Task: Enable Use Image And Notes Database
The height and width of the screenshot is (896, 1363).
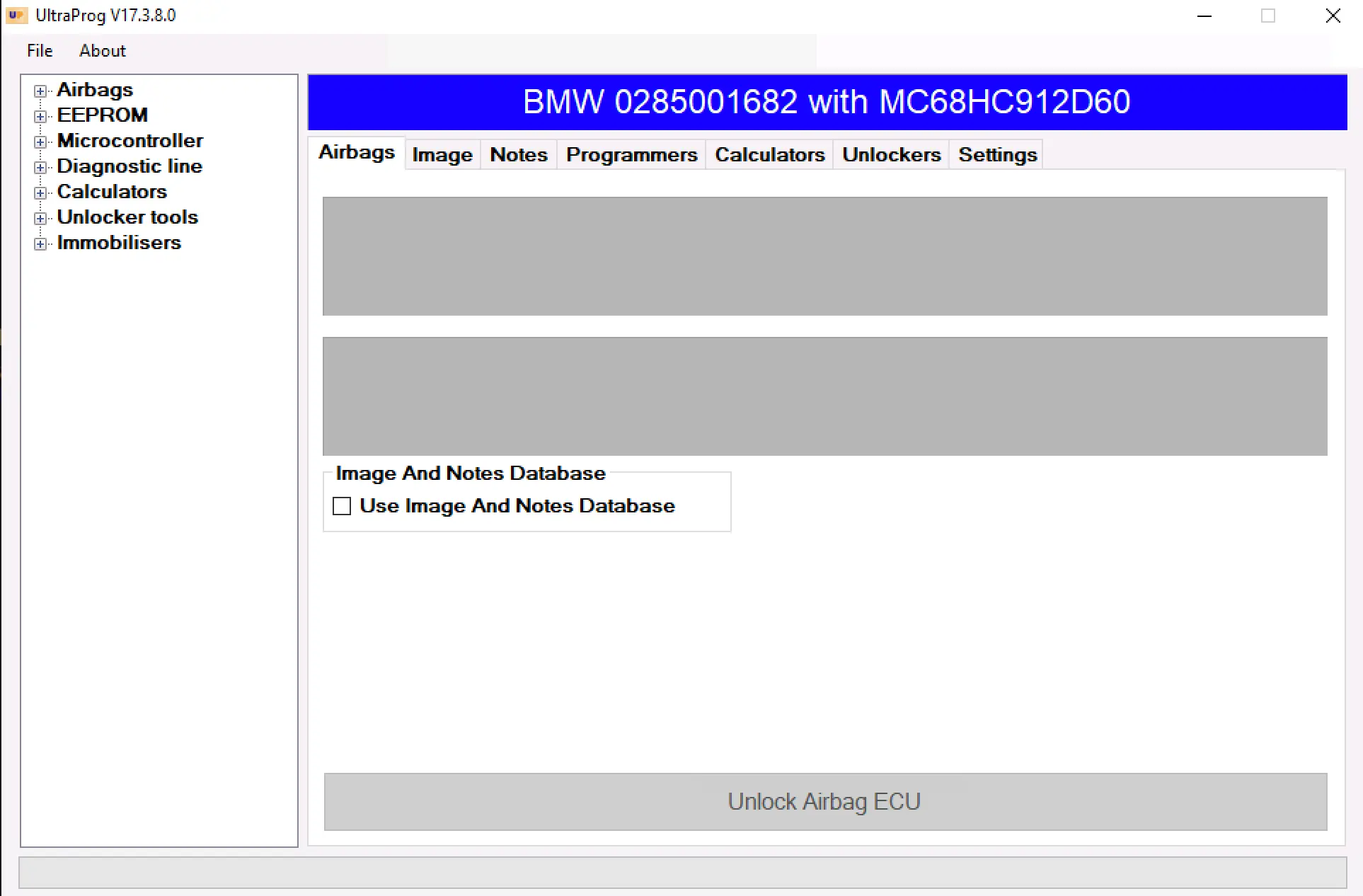Action: (342, 505)
